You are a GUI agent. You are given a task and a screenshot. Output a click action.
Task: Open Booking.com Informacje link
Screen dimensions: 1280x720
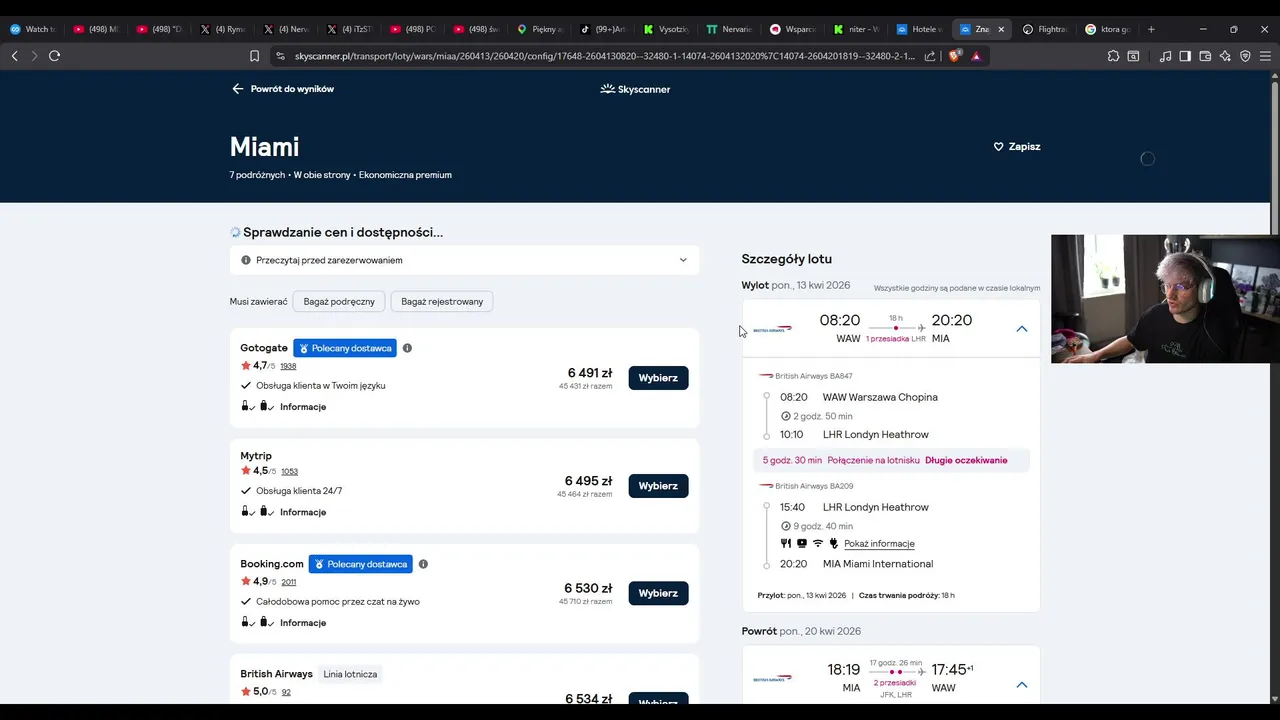(303, 623)
